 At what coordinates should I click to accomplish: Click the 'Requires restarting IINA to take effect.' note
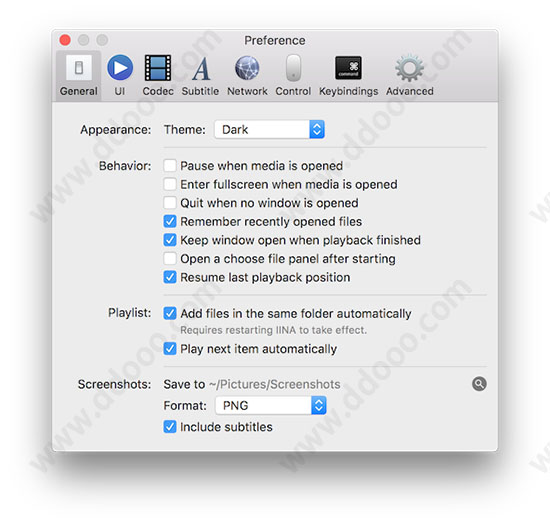pos(274,330)
